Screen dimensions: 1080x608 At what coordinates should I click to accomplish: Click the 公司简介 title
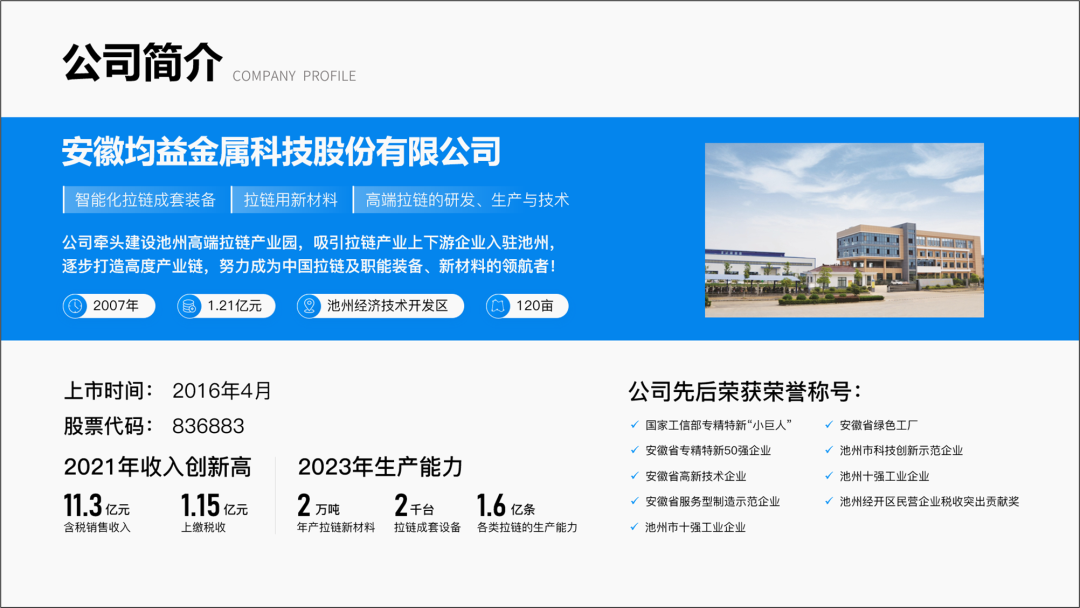[x=143, y=63]
